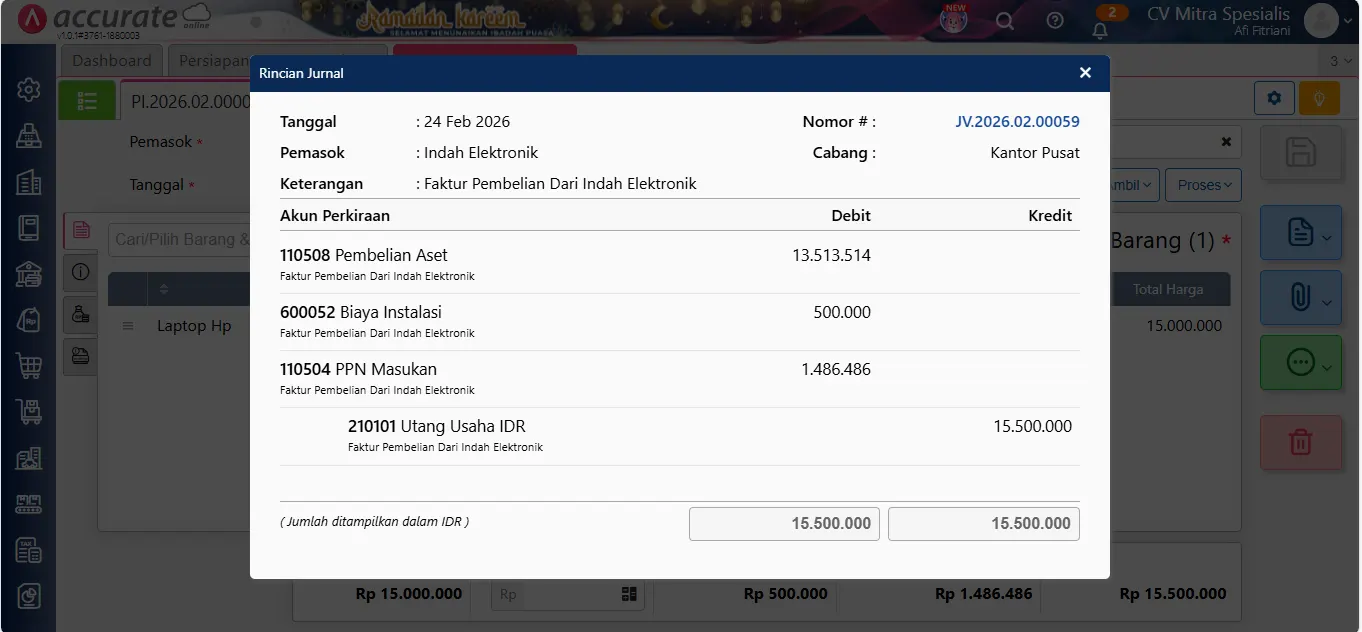The image size is (1362, 632).
Task: Open the search magnifier in header
Action: [x=1005, y=21]
